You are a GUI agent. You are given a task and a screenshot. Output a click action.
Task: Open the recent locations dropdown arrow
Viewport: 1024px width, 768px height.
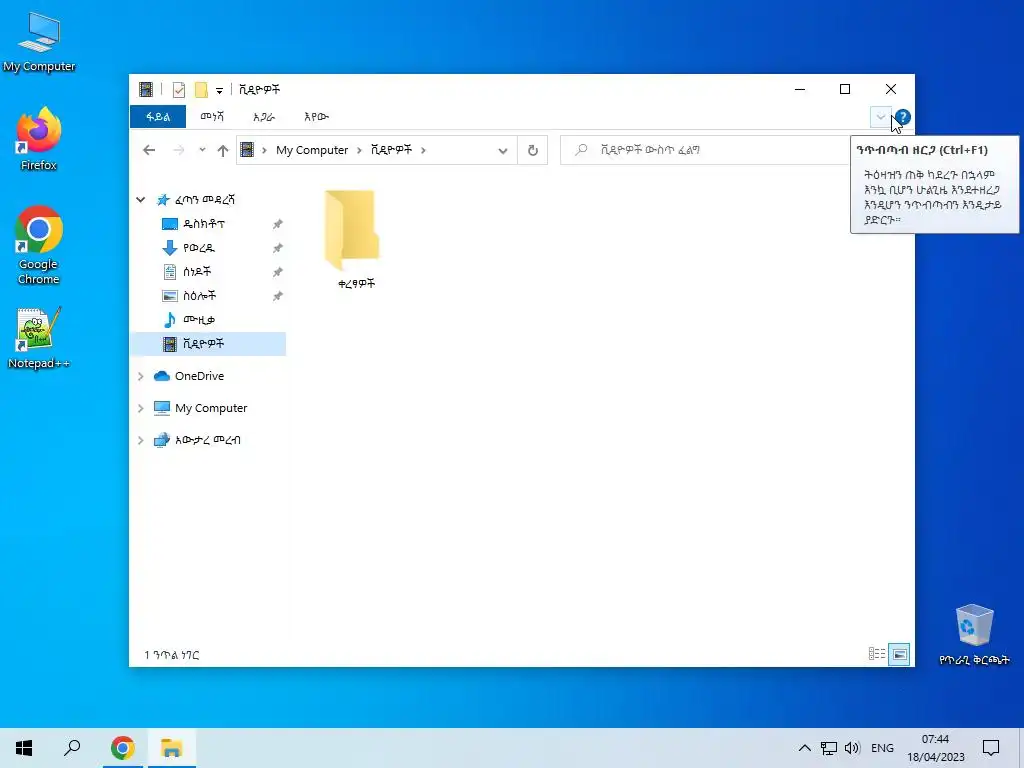click(202, 150)
